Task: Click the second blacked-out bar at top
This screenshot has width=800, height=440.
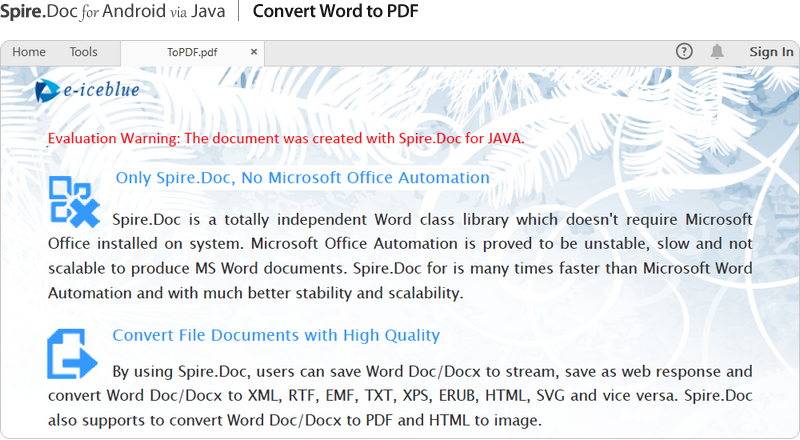Action: point(334,11)
